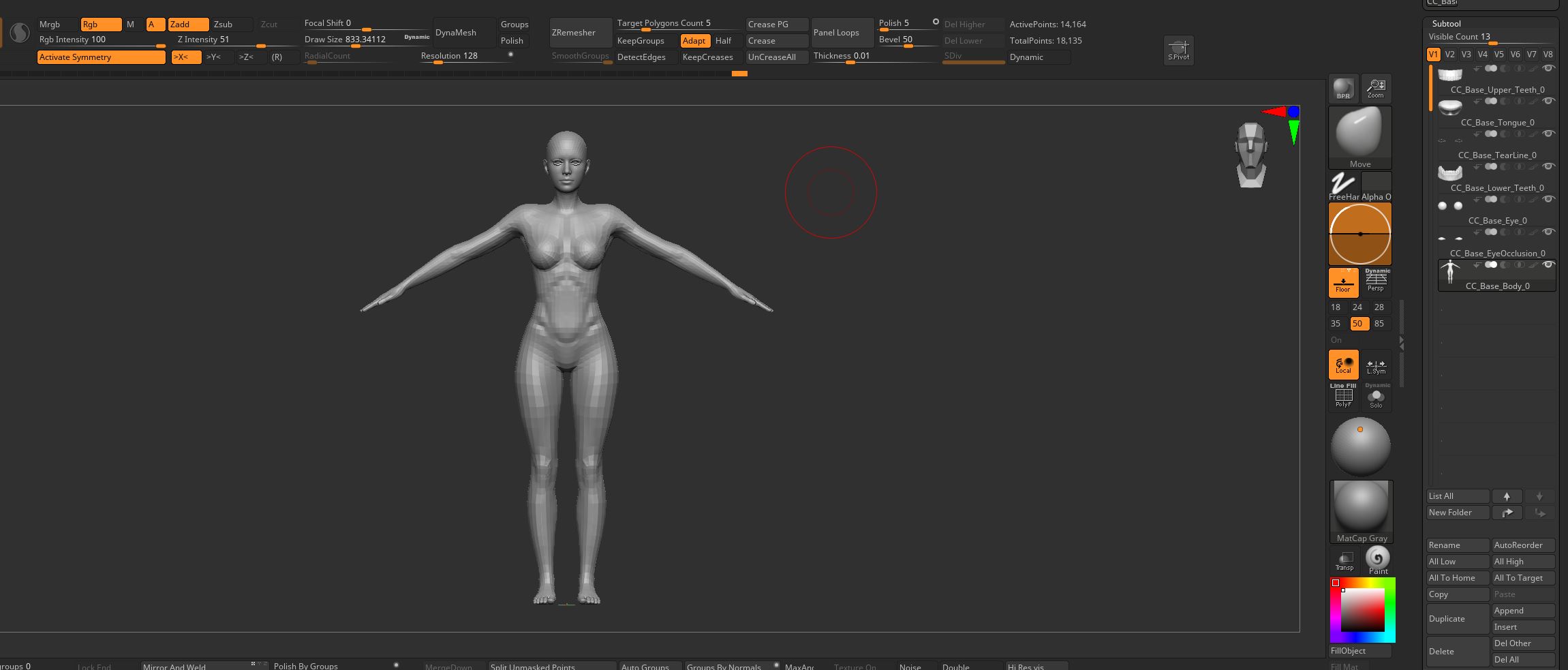
Task: Switch to the V2 visibility tab
Action: pos(1450,55)
